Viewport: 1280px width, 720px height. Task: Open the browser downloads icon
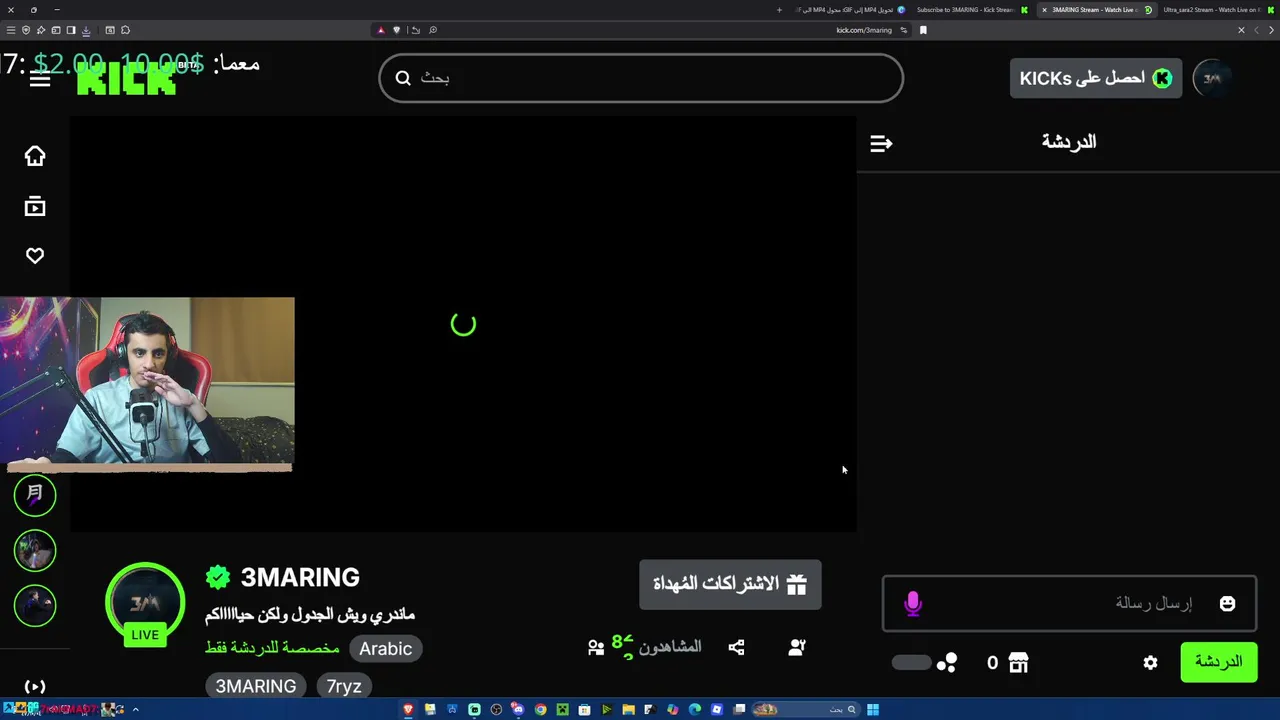pos(86,30)
